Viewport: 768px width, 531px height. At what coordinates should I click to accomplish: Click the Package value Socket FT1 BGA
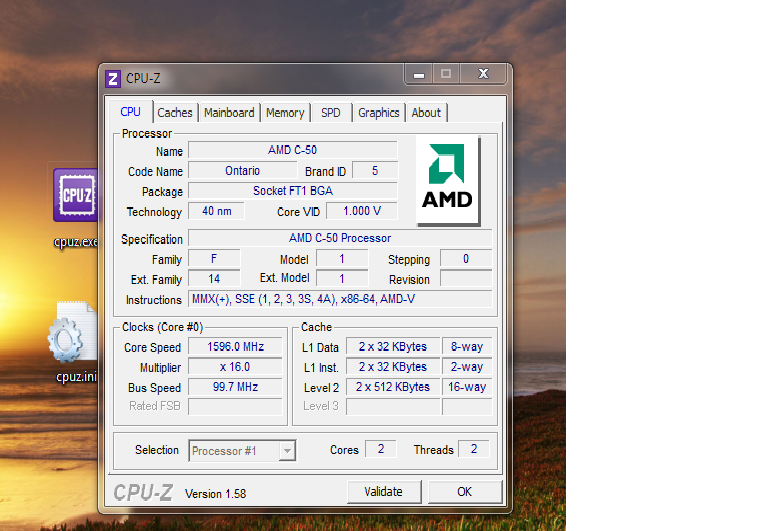point(292,191)
